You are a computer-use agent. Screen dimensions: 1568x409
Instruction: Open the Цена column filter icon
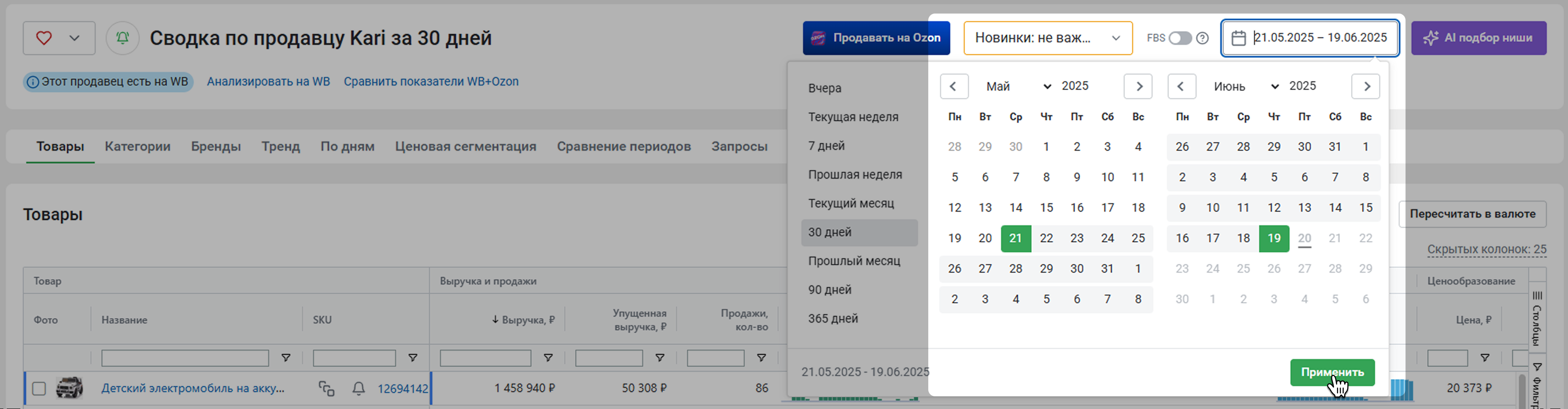click(1485, 359)
